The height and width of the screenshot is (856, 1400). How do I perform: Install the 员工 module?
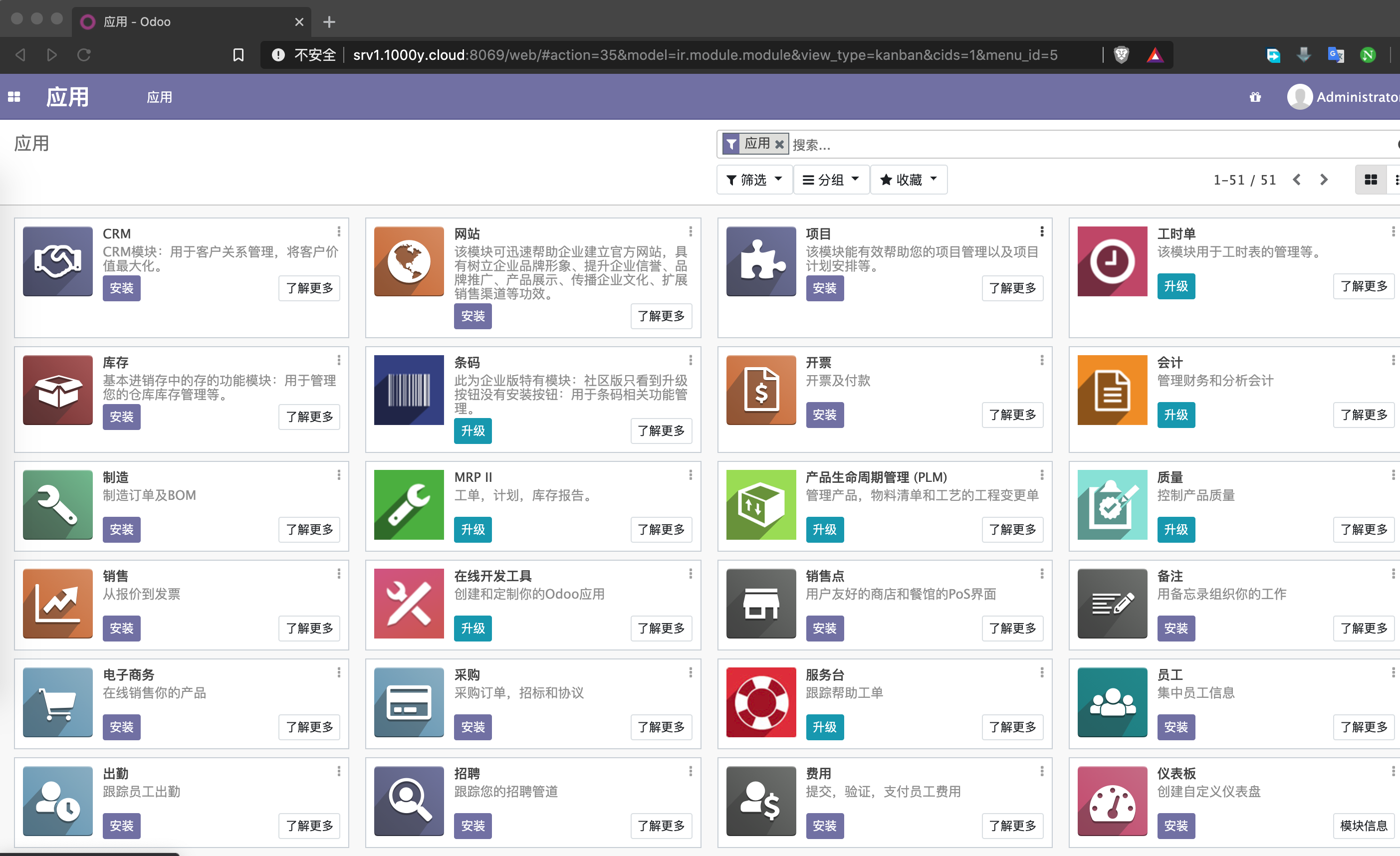pos(1175,727)
